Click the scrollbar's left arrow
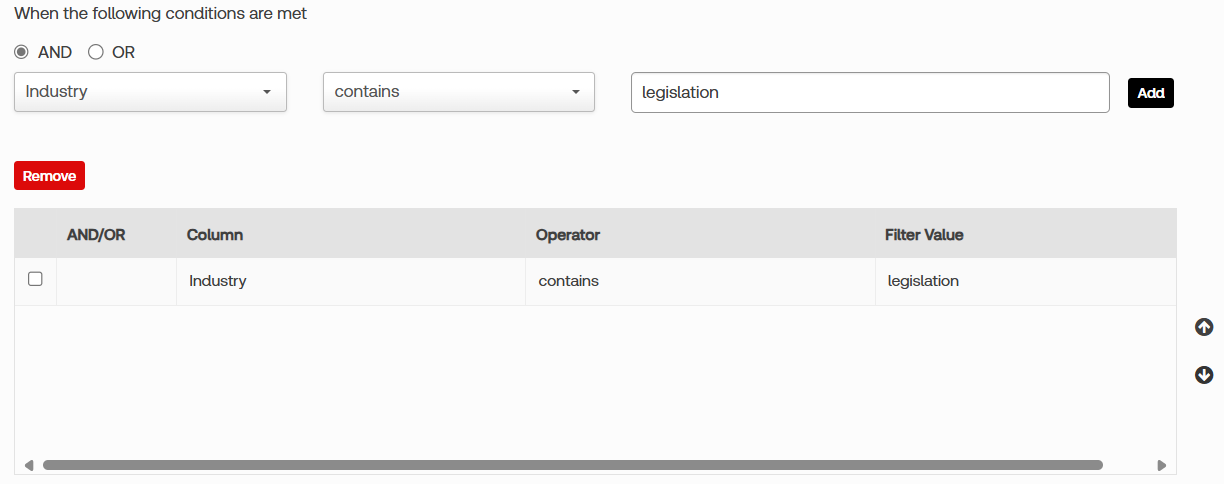This screenshot has width=1224, height=484. [28, 465]
